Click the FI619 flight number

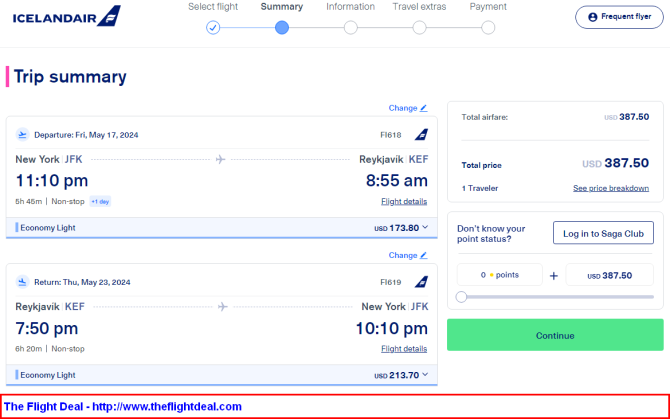click(x=391, y=282)
